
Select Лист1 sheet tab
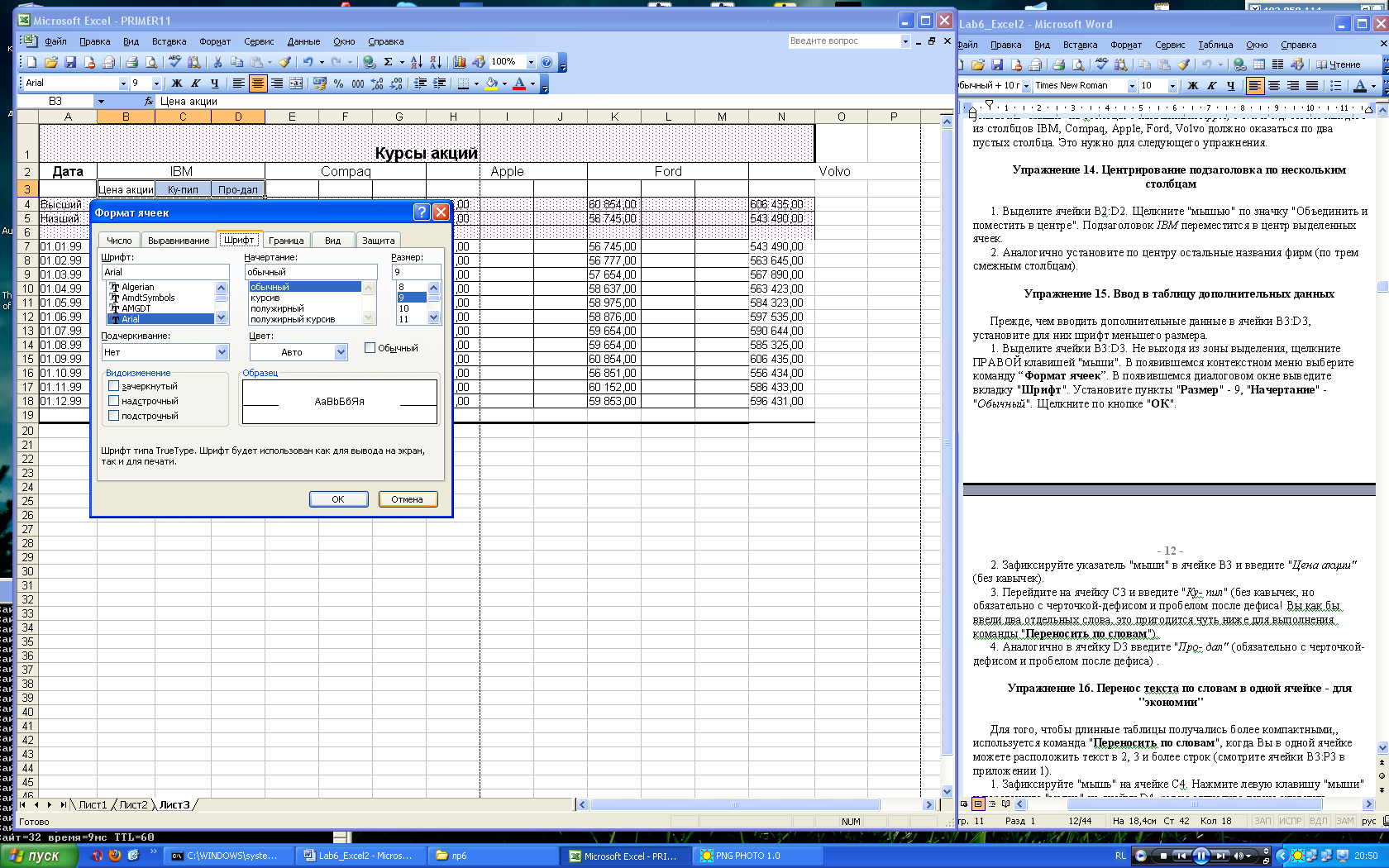[x=93, y=804]
